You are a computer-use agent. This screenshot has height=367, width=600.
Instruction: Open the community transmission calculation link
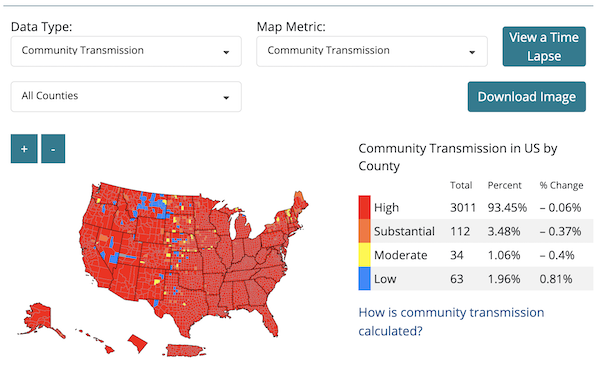[451, 321]
